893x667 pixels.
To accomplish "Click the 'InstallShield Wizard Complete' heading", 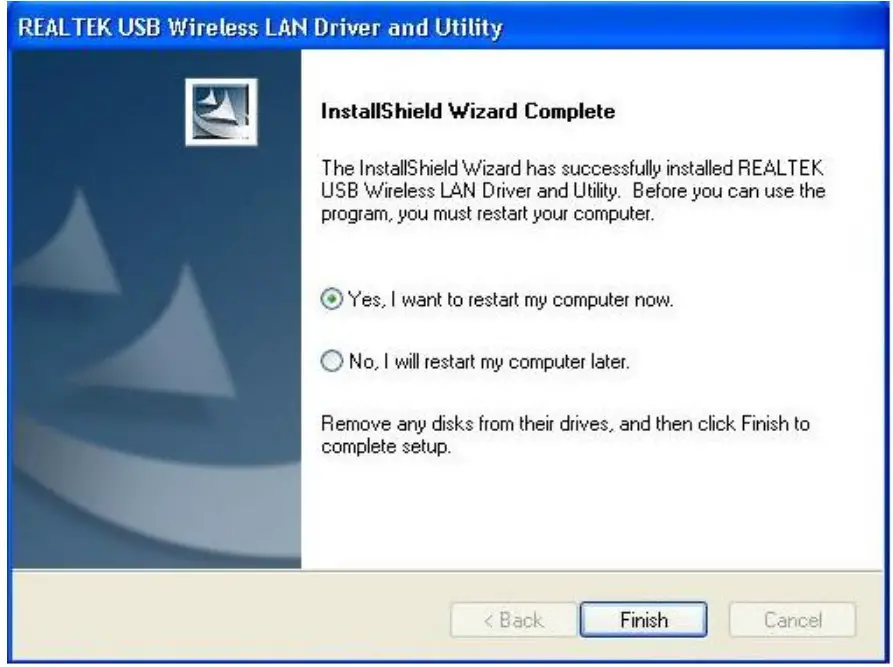I will pyautogui.click(x=468, y=111).
